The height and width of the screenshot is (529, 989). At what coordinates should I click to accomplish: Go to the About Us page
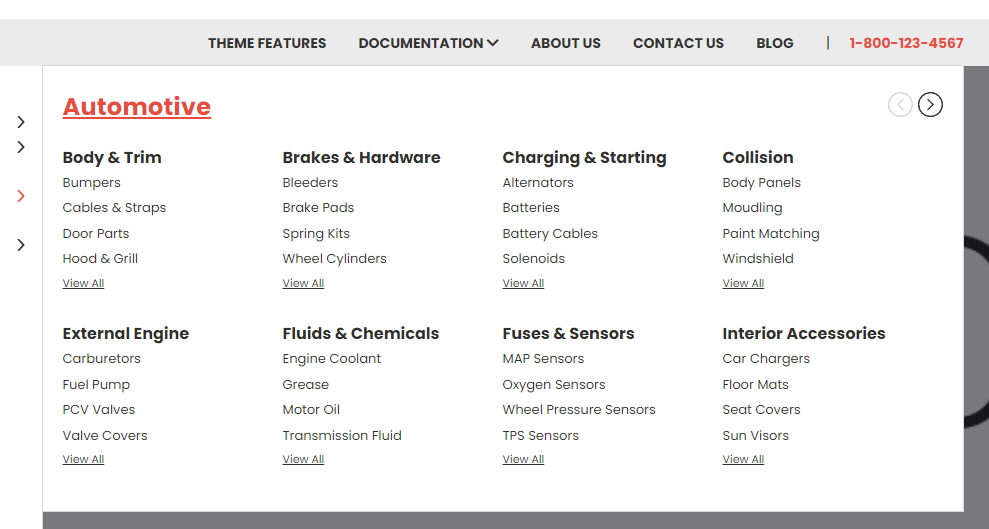[566, 43]
